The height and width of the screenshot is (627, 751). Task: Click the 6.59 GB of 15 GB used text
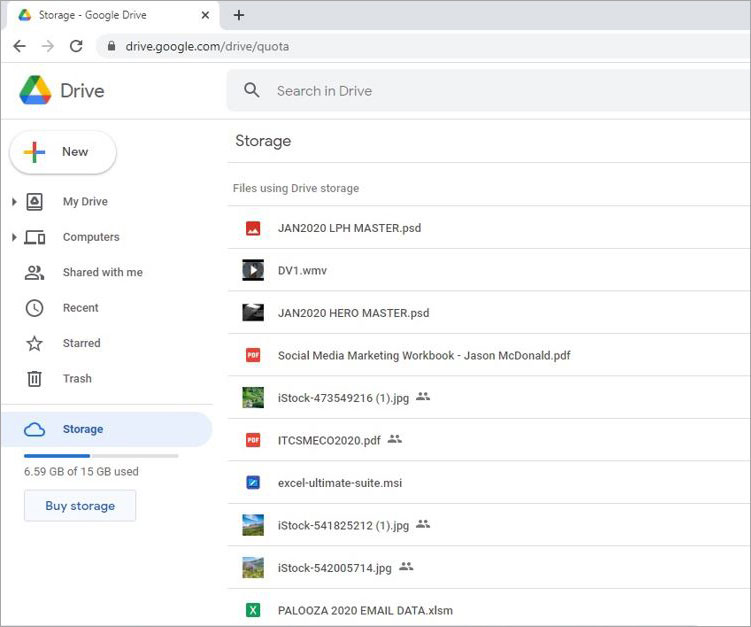[81, 472]
